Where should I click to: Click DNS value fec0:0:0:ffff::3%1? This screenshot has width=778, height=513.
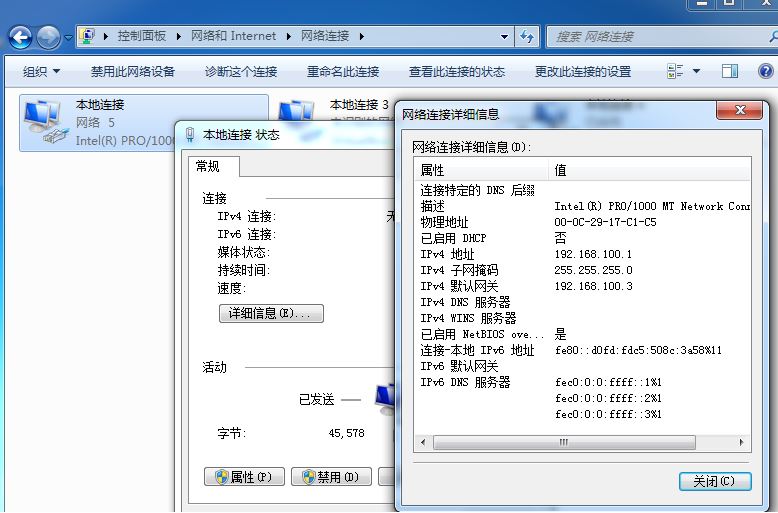[x=608, y=414]
